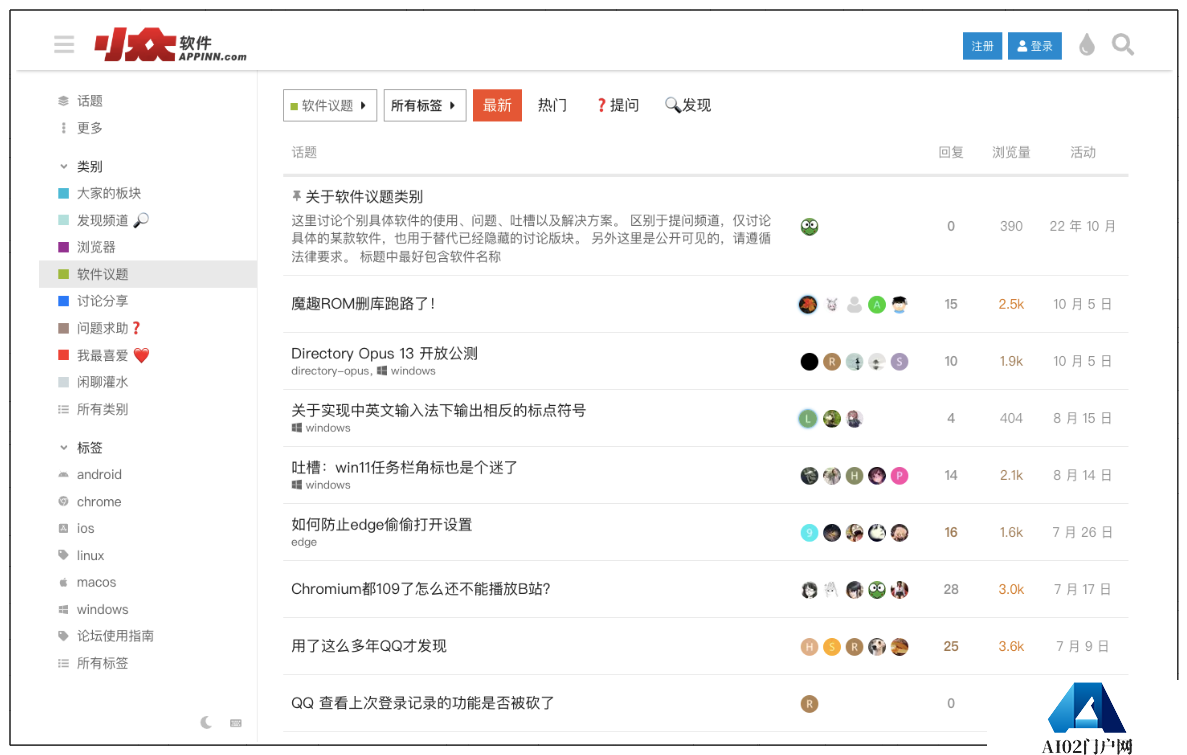Viewport: 1187px width, 755px height.
Task: Click the windows tag icon in sidebar
Action: click(64, 610)
